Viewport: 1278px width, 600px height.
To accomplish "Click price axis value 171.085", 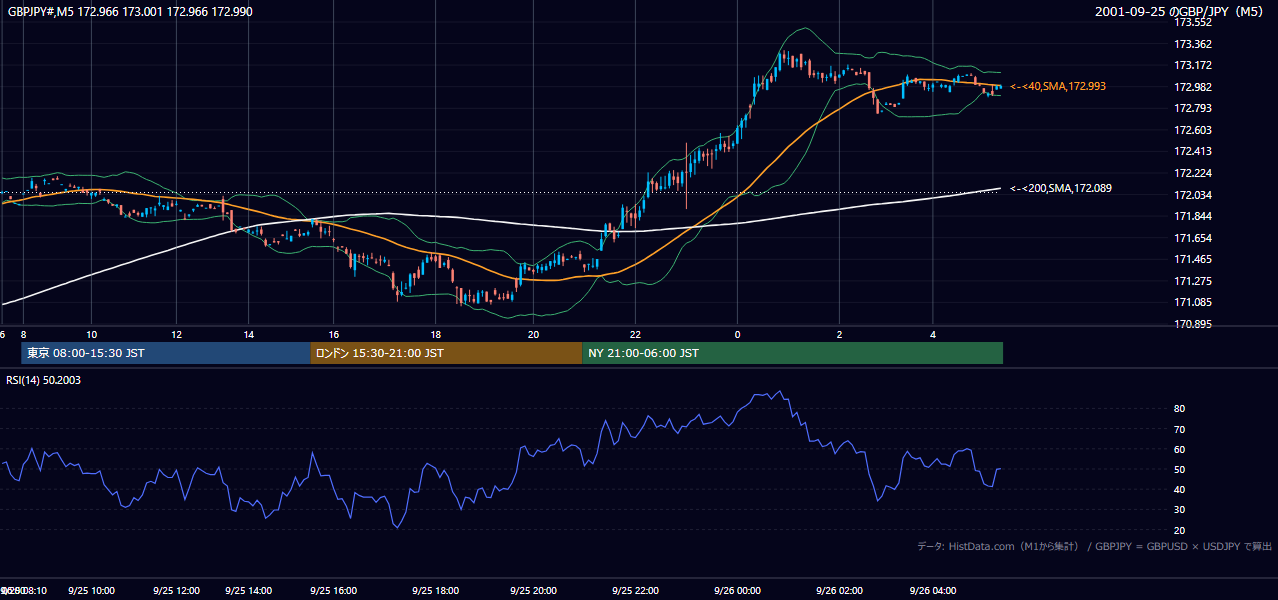I will (x=1192, y=302).
